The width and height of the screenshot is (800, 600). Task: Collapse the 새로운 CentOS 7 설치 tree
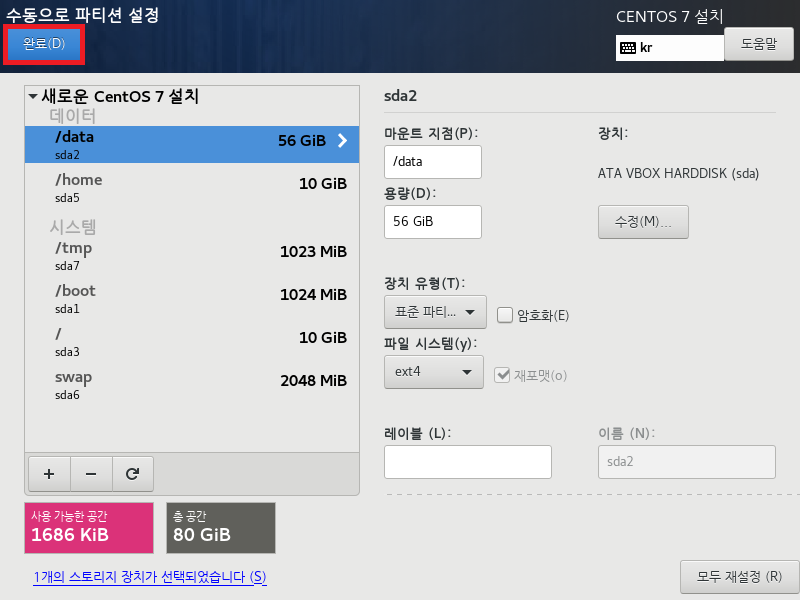(x=33, y=96)
